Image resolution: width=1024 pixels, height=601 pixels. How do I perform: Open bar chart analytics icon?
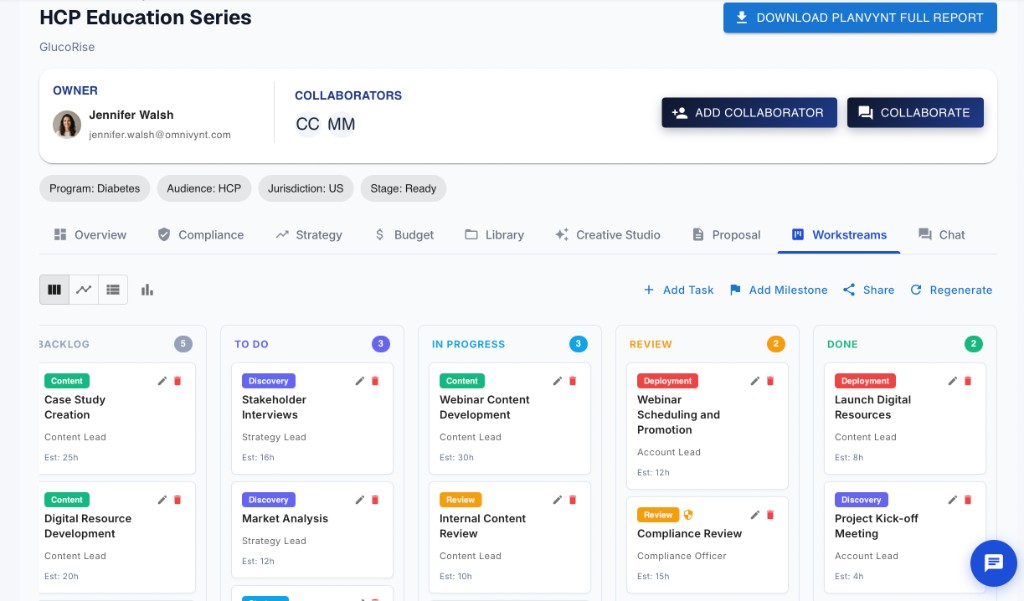point(147,290)
